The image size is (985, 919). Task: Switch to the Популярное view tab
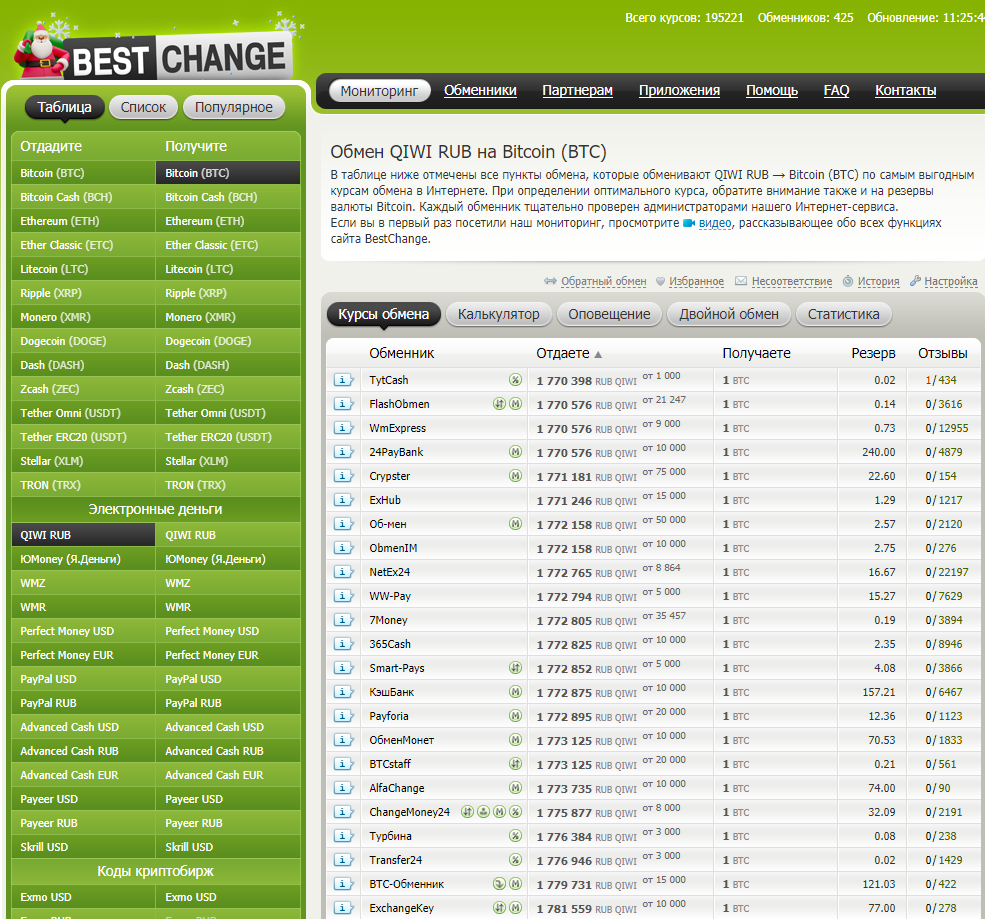tap(234, 107)
